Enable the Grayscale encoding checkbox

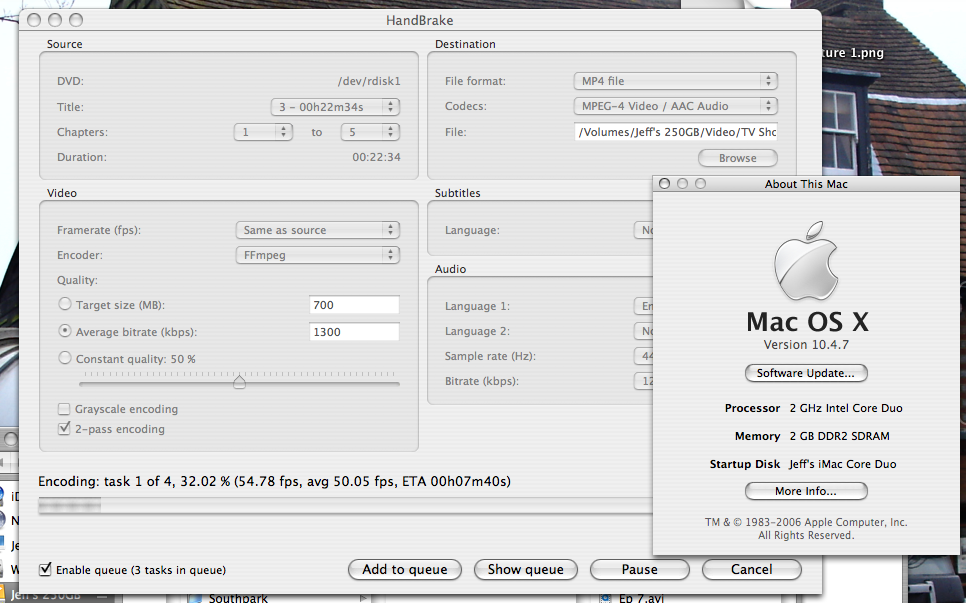click(64, 409)
